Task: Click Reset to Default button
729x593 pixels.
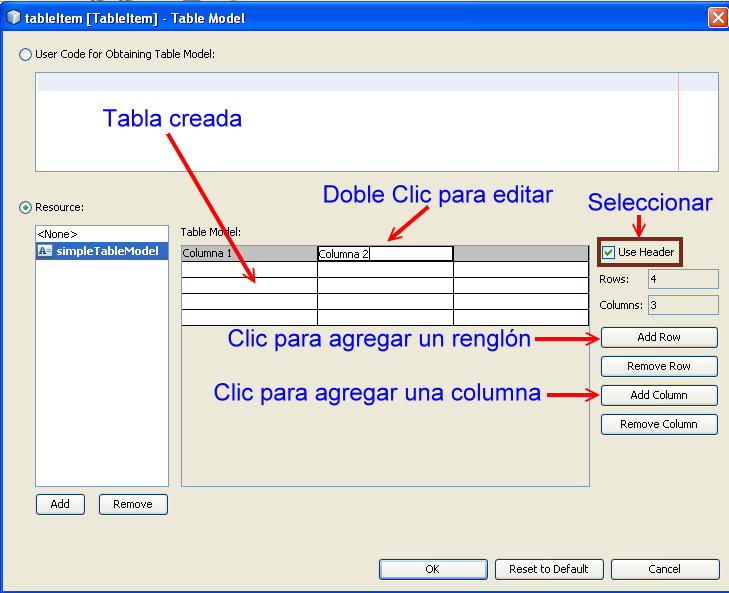Action: click(549, 569)
